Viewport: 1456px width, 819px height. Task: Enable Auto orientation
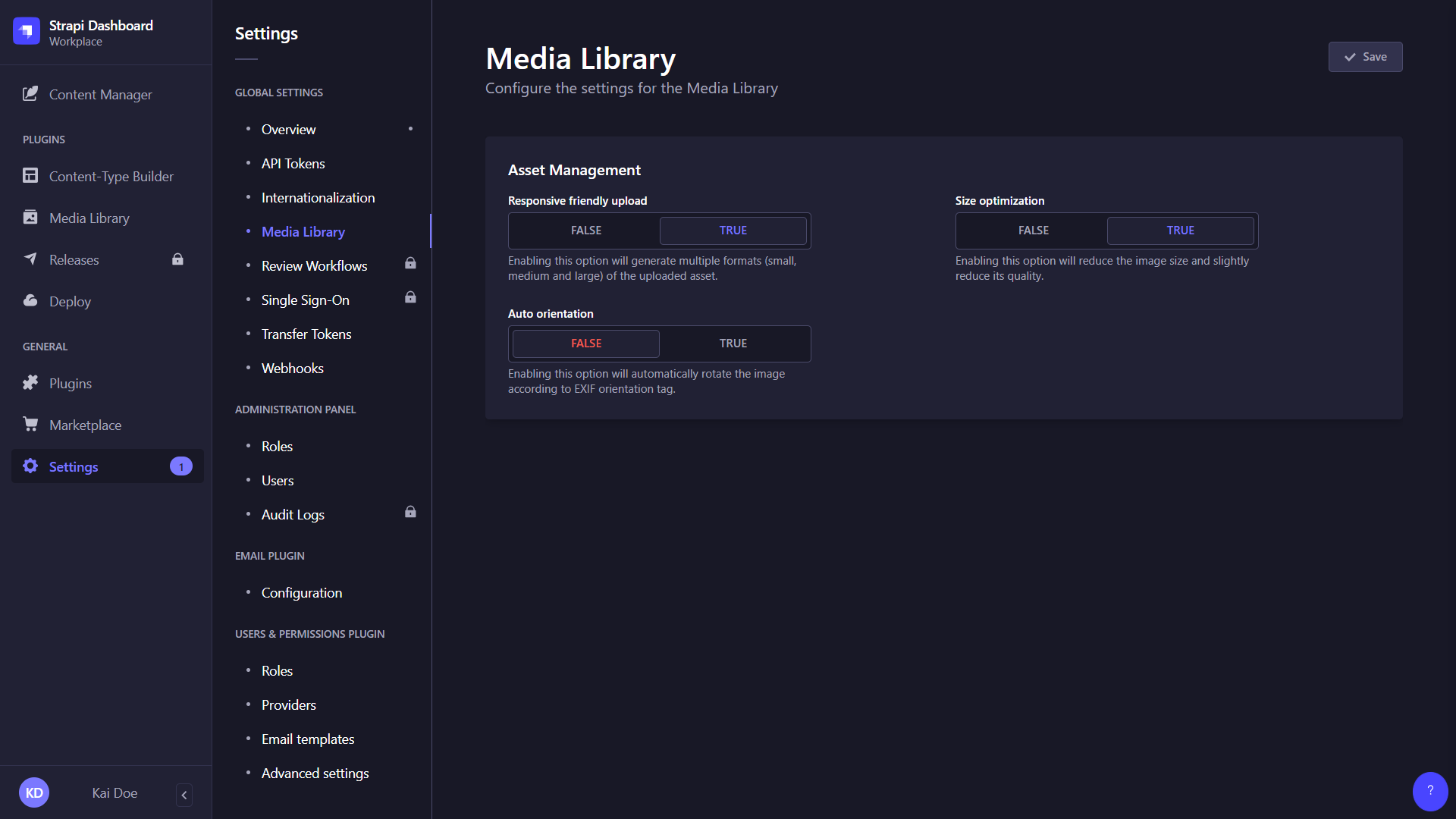coord(733,343)
